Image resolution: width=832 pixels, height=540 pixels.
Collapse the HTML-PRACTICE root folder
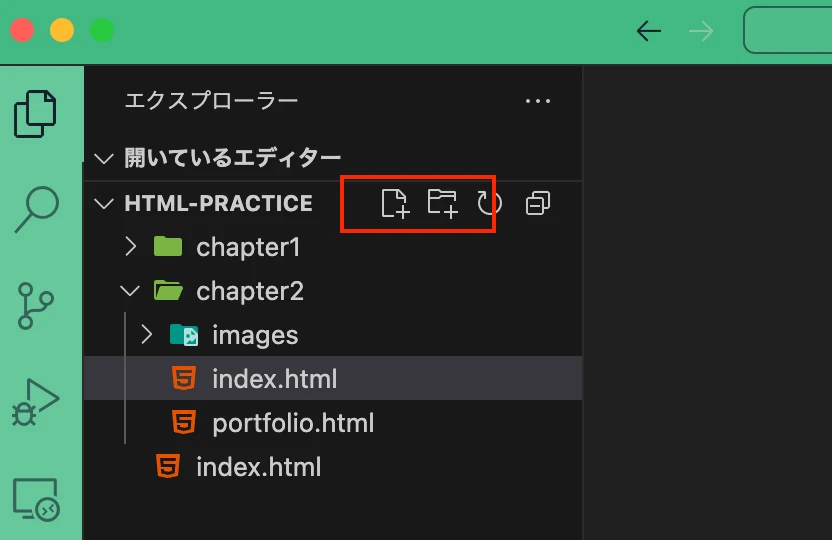click(x=104, y=204)
